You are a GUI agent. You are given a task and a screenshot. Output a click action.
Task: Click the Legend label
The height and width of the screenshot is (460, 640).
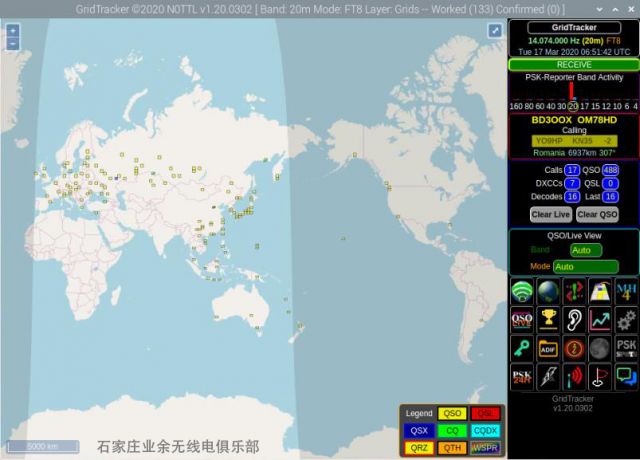coord(419,413)
